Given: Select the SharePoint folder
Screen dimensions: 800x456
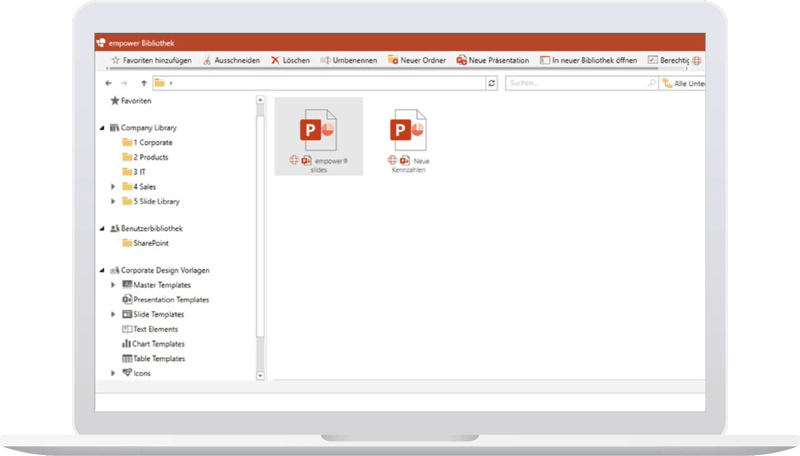Looking at the screenshot, I should coord(145,243).
